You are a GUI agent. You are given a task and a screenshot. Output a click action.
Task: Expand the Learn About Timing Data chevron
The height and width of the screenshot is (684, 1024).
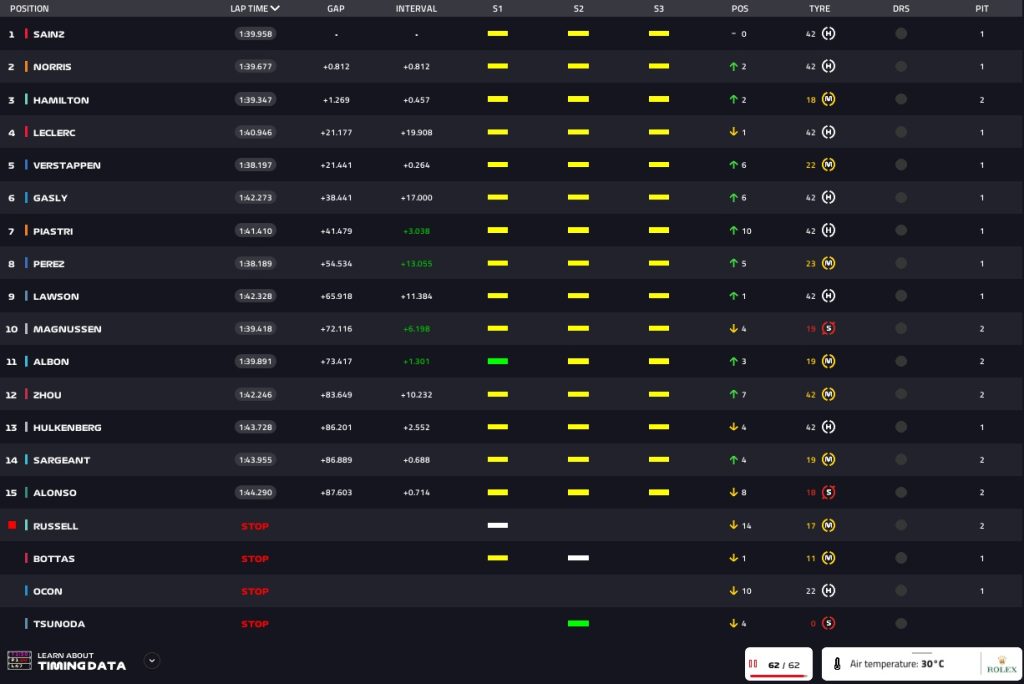pos(152,660)
